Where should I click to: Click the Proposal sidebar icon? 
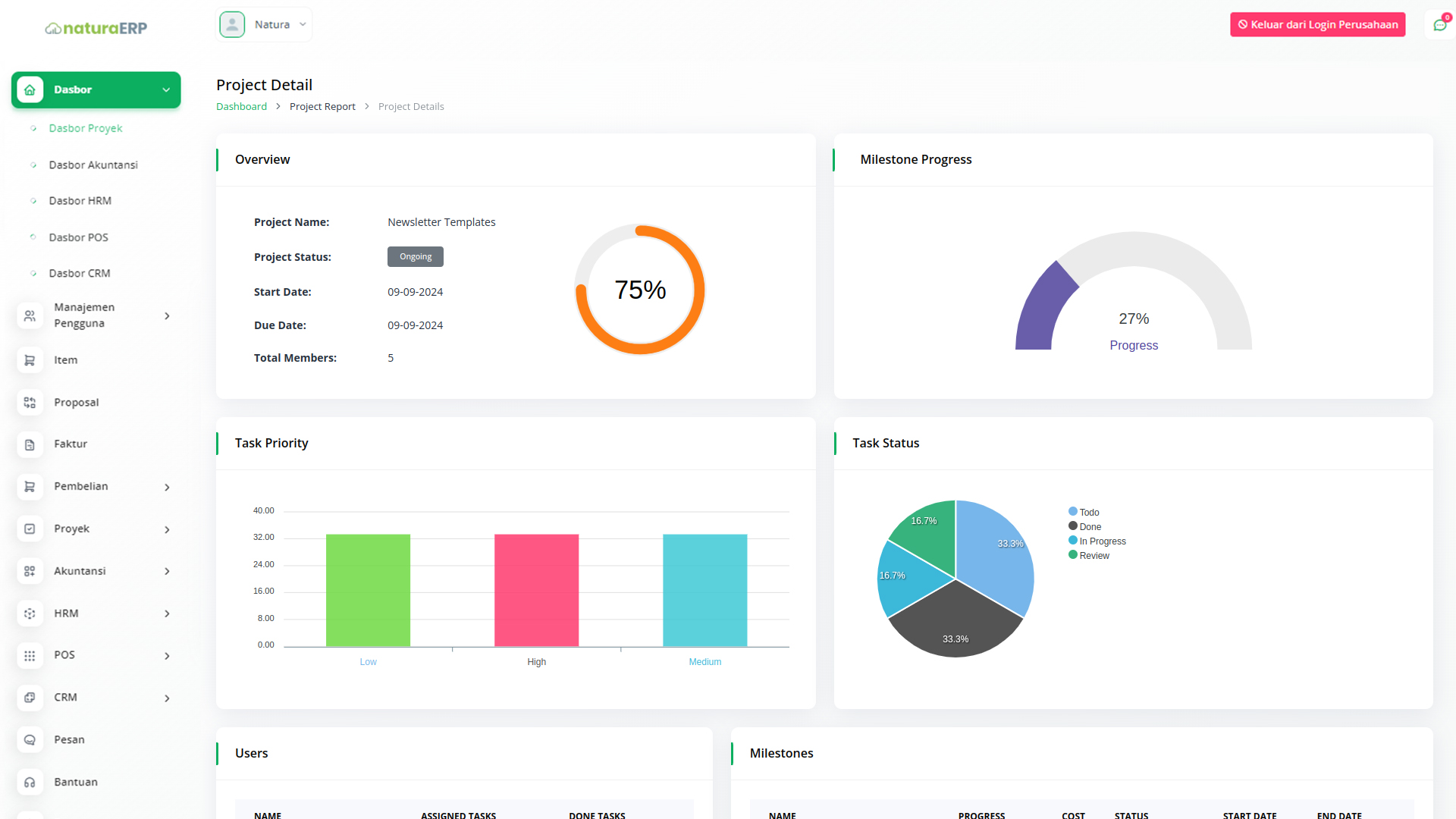click(x=30, y=403)
